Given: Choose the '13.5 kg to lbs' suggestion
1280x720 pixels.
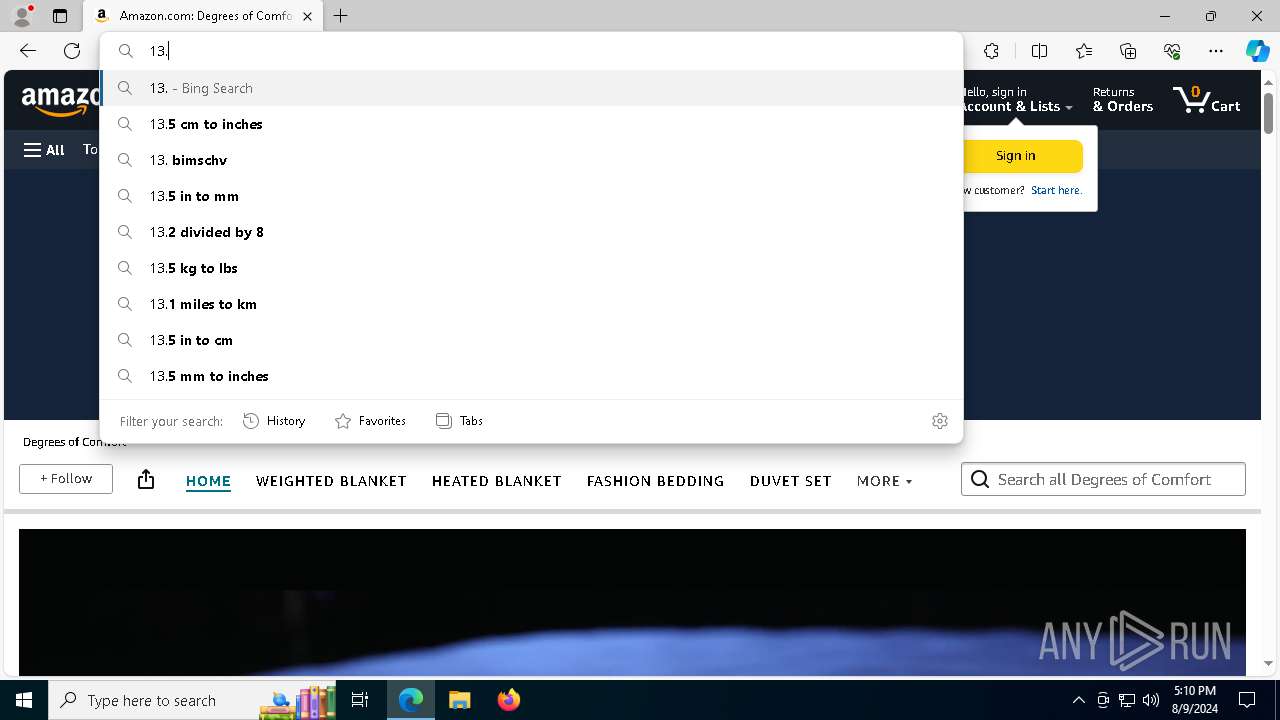Looking at the screenshot, I should point(531,268).
